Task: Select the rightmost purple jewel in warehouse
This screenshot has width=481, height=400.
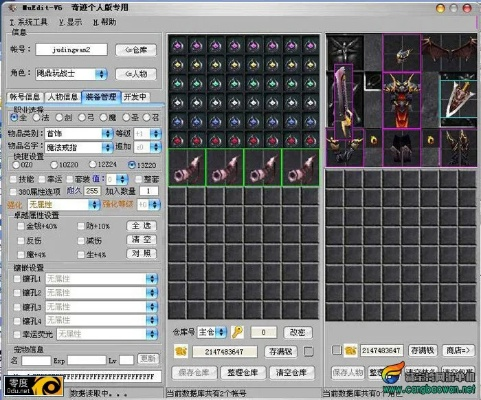Action: click(x=310, y=45)
